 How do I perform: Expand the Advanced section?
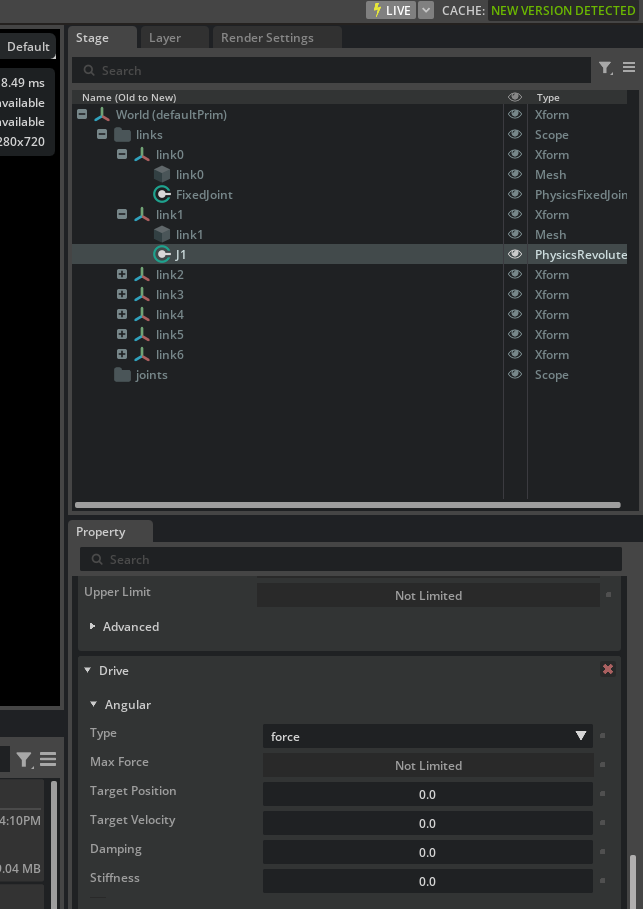pos(93,627)
